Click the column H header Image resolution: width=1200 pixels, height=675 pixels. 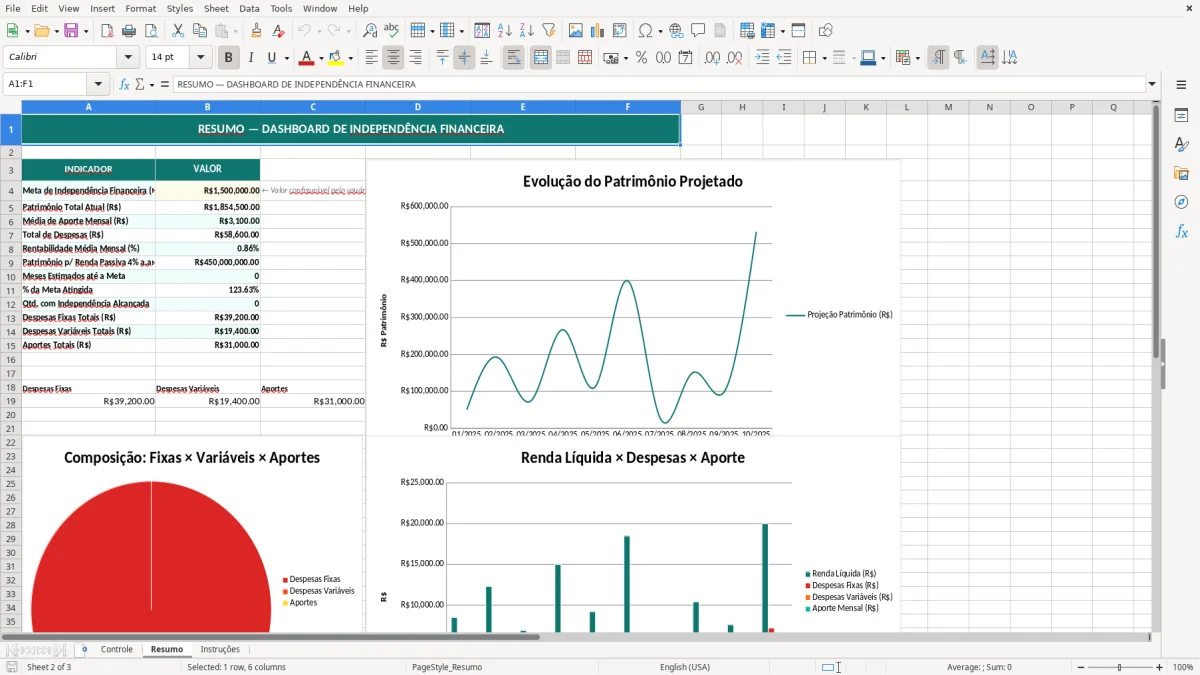[x=742, y=107]
